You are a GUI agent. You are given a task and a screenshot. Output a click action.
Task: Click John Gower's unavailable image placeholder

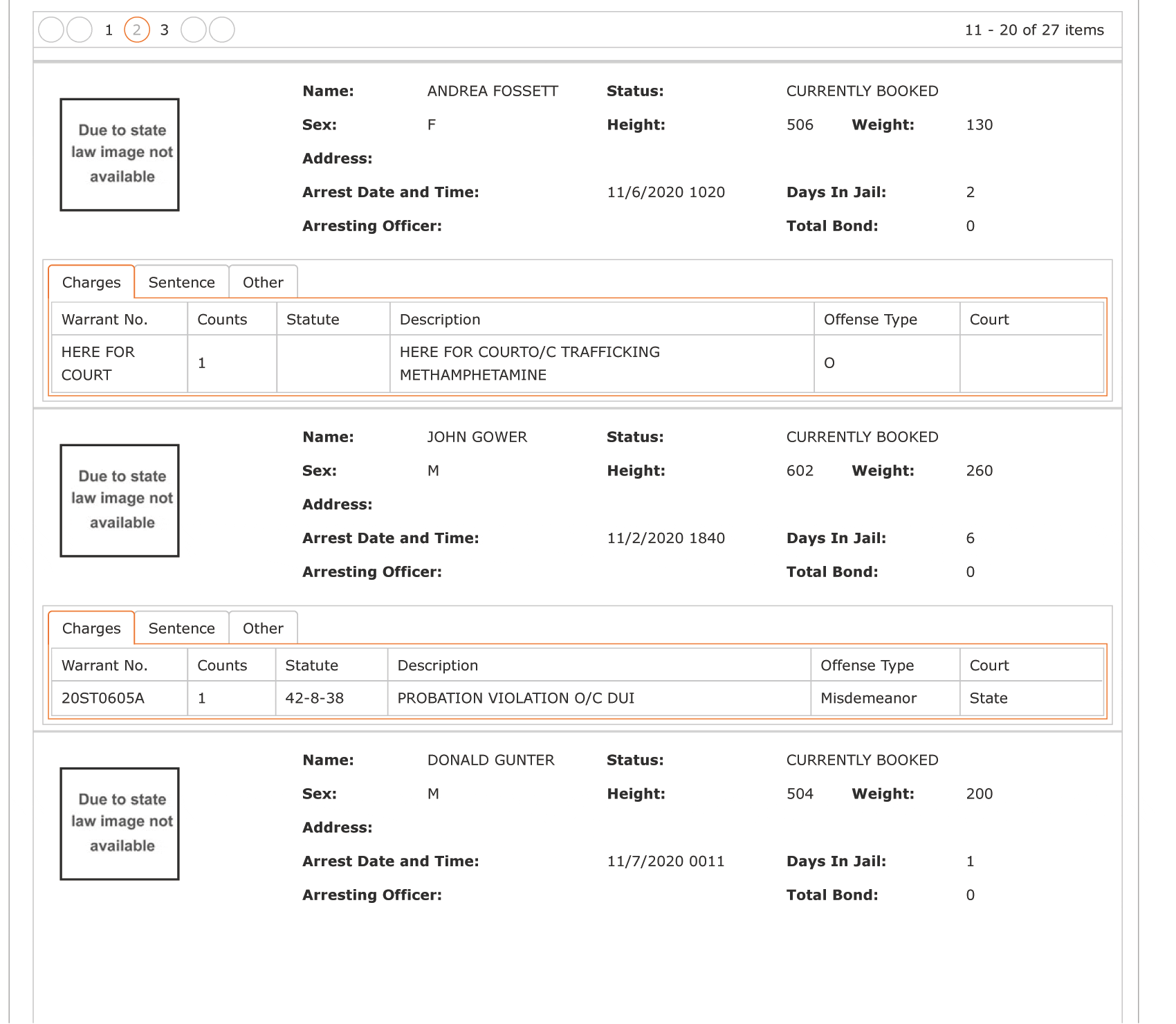(x=120, y=500)
